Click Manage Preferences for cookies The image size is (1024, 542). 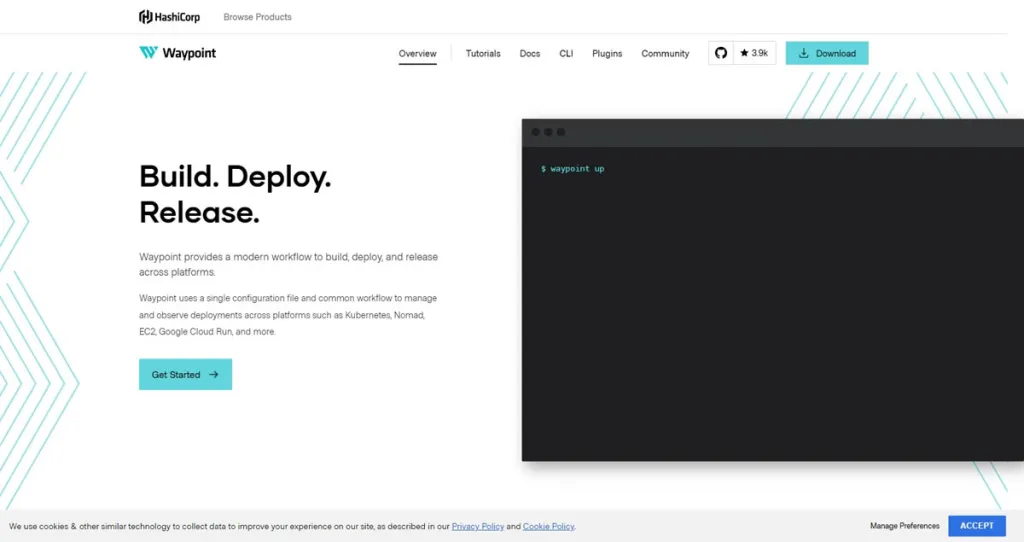(904, 526)
